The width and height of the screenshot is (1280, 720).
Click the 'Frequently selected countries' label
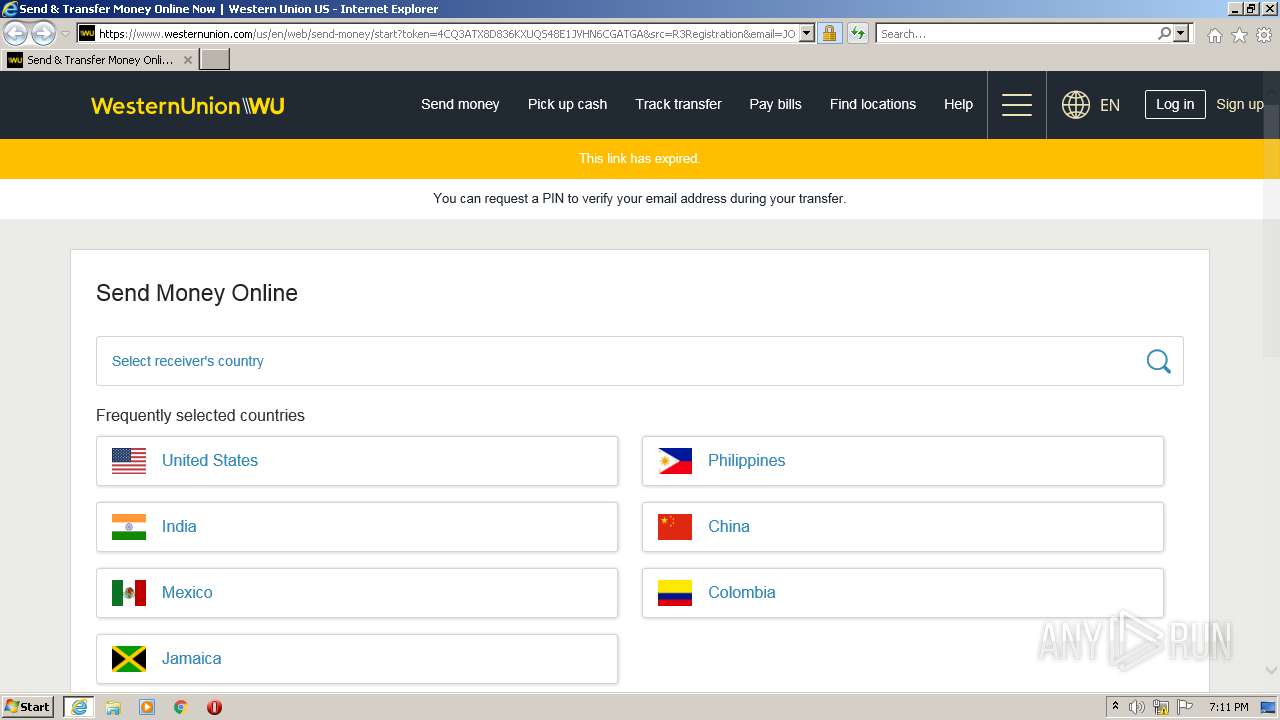[x=200, y=415]
